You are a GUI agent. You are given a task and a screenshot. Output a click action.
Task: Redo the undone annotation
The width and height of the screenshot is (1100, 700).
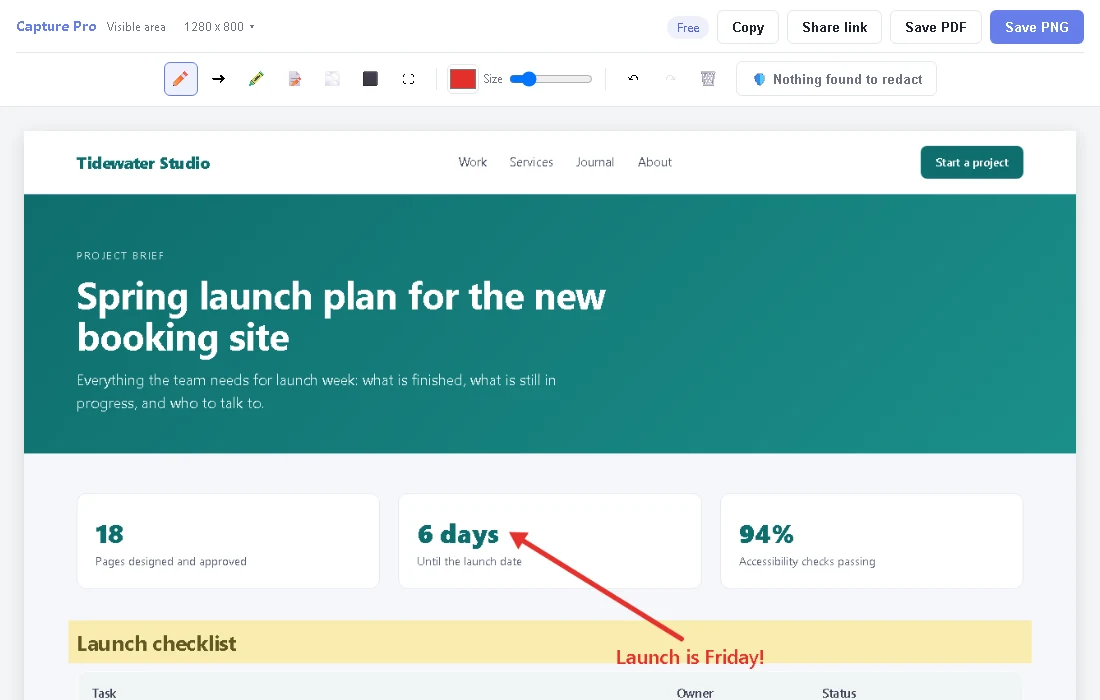(x=671, y=79)
